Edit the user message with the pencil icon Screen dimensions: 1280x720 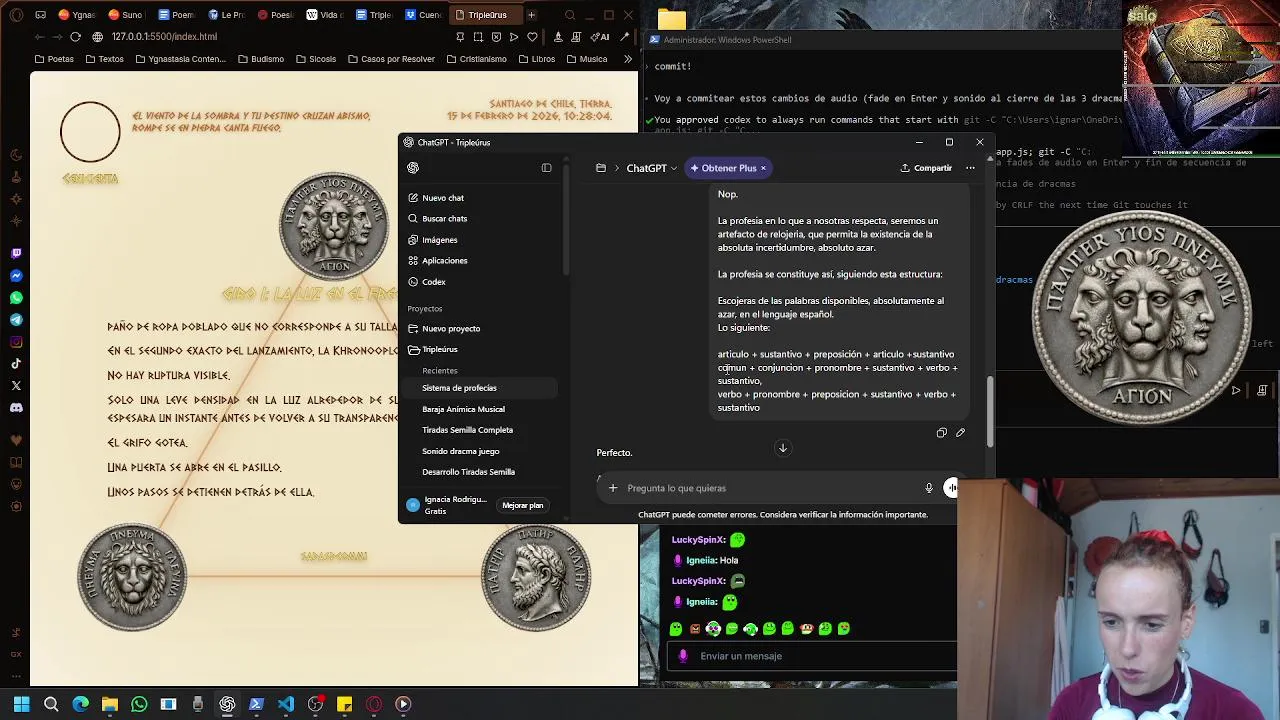960,433
